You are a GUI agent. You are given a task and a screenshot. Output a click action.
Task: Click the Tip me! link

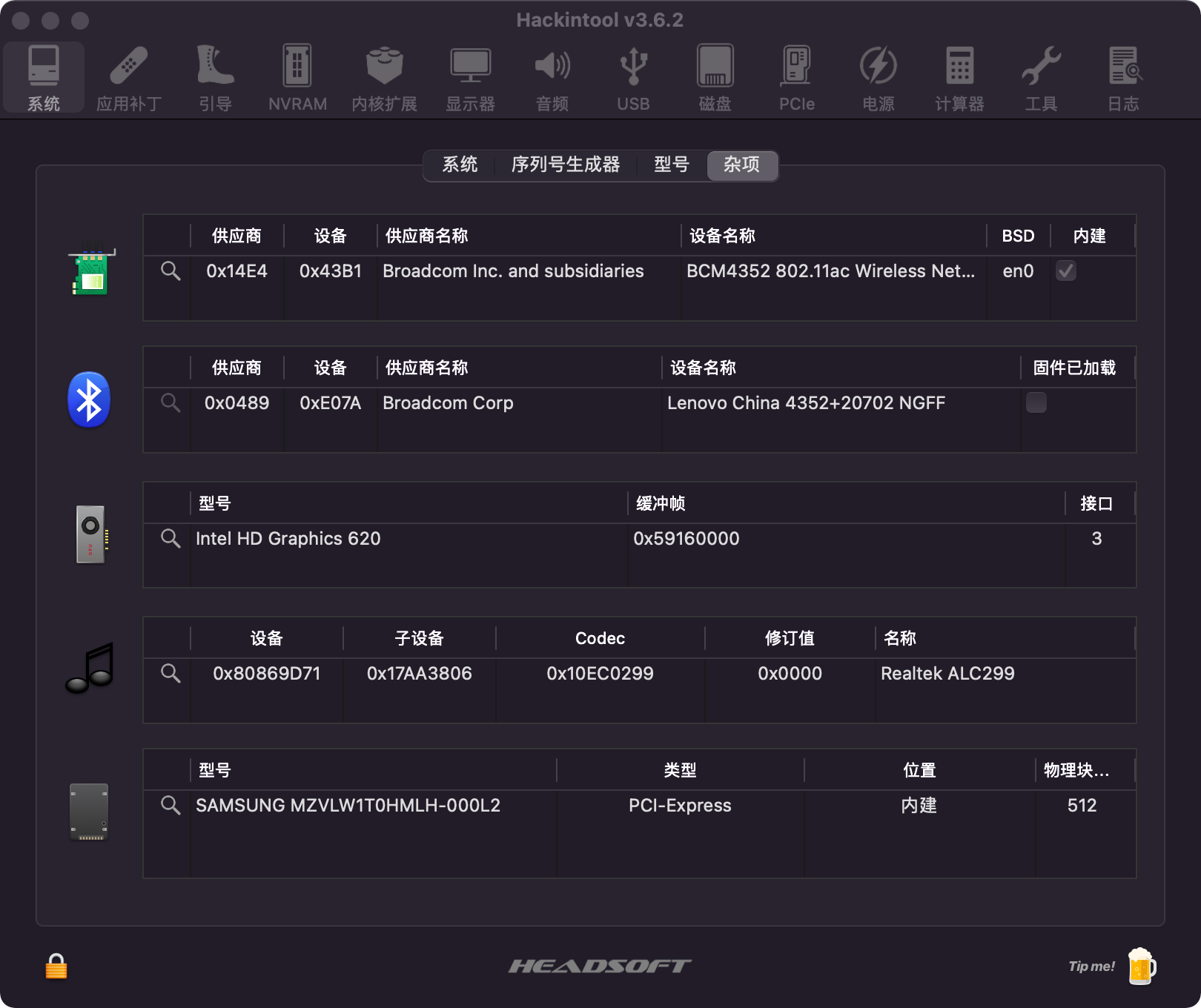(x=1091, y=966)
